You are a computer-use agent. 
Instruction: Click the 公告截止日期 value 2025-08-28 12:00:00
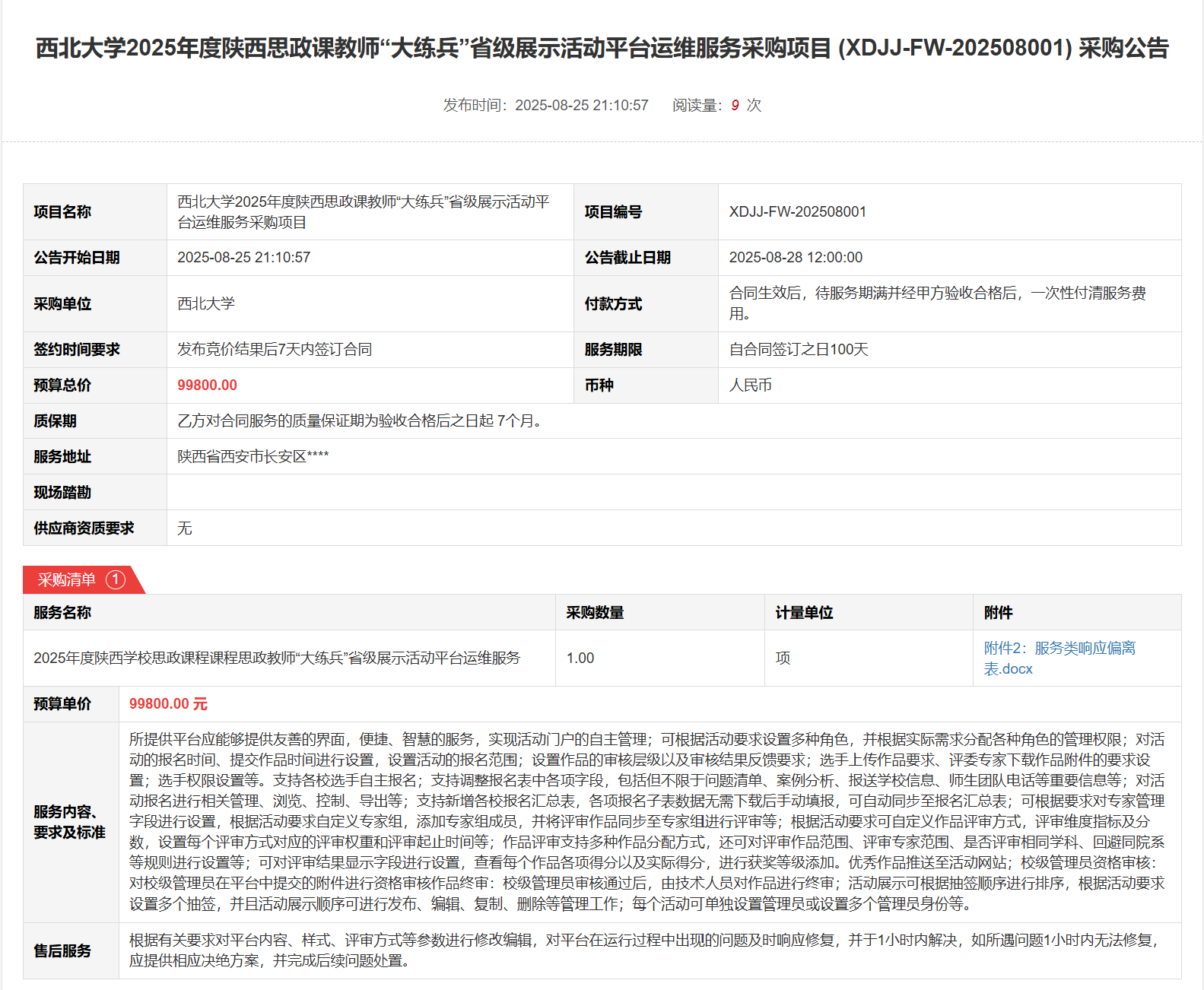coord(795,258)
